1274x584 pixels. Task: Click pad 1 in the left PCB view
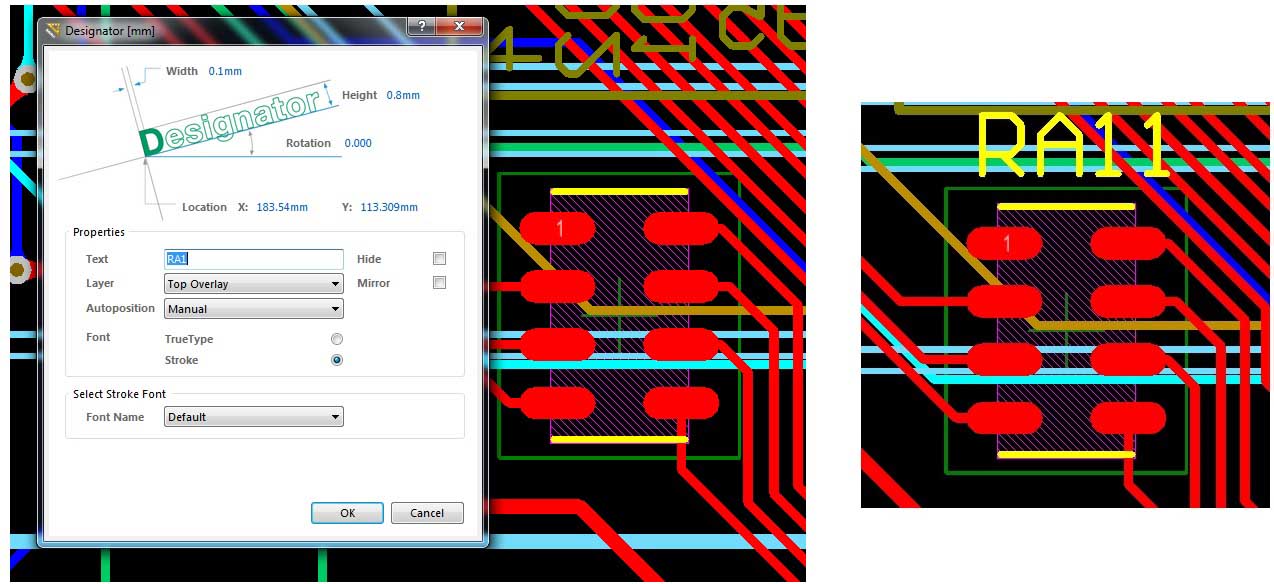click(558, 229)
